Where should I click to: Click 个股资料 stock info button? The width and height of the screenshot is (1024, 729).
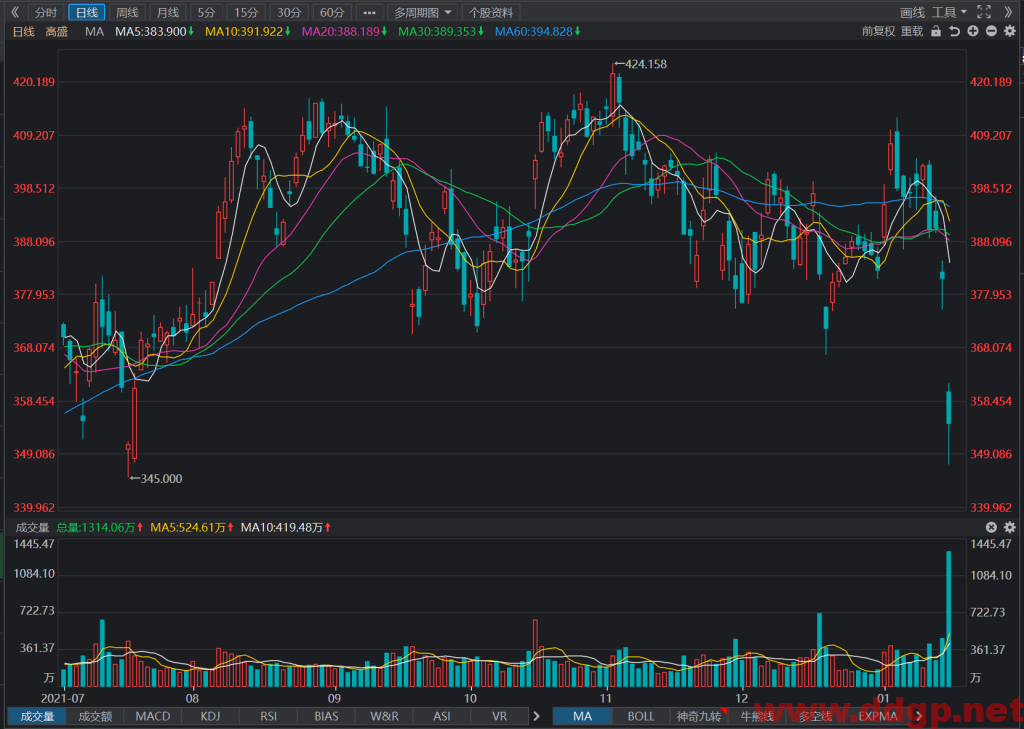(491, 12)
